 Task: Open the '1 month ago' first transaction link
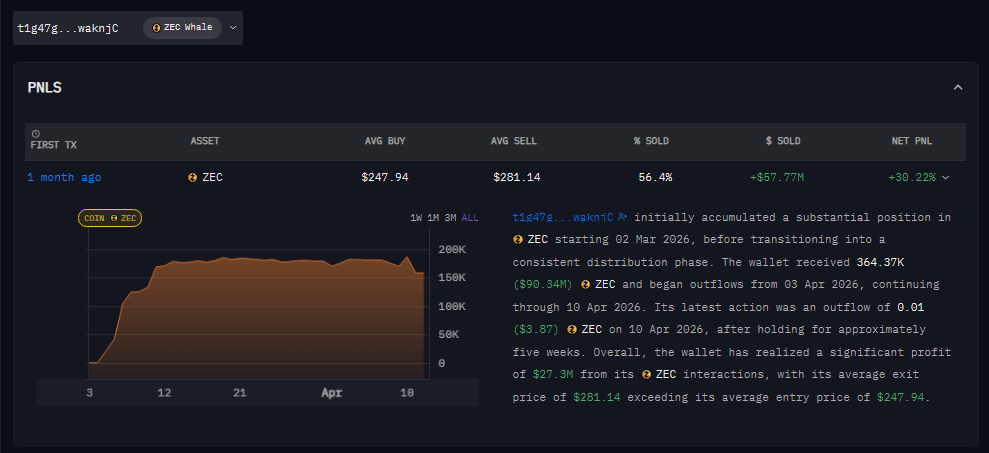pos(64,177)
